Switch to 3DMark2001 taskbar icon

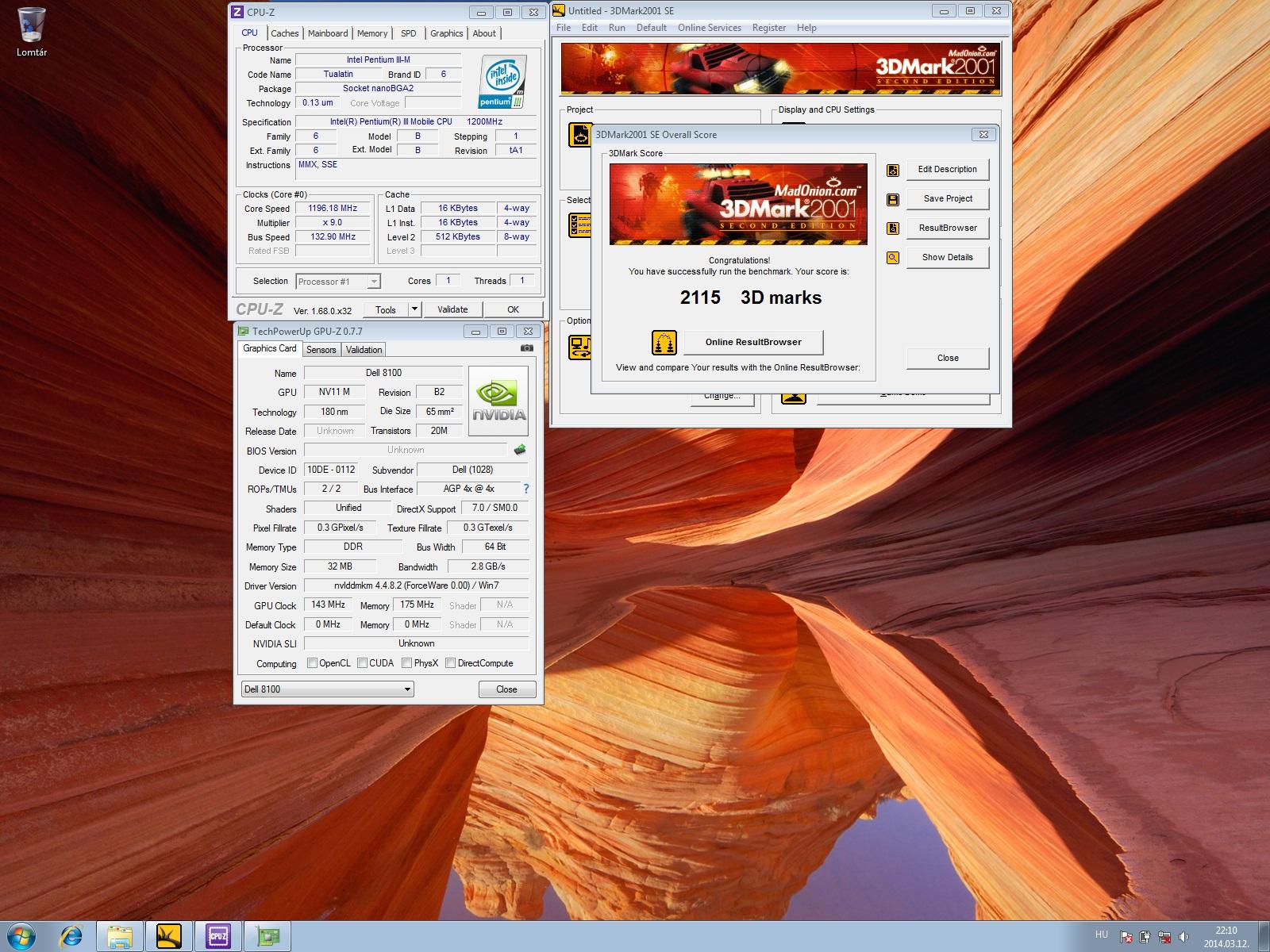point(169,936)
